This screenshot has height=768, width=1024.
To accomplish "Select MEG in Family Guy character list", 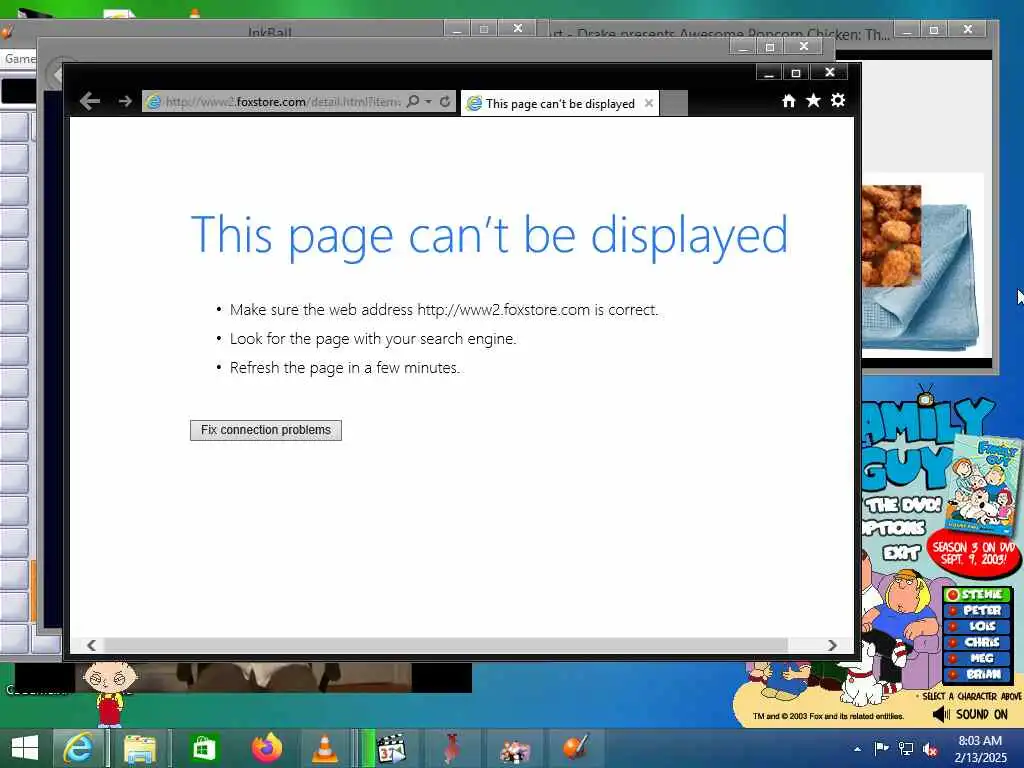I will click(976, 658).
